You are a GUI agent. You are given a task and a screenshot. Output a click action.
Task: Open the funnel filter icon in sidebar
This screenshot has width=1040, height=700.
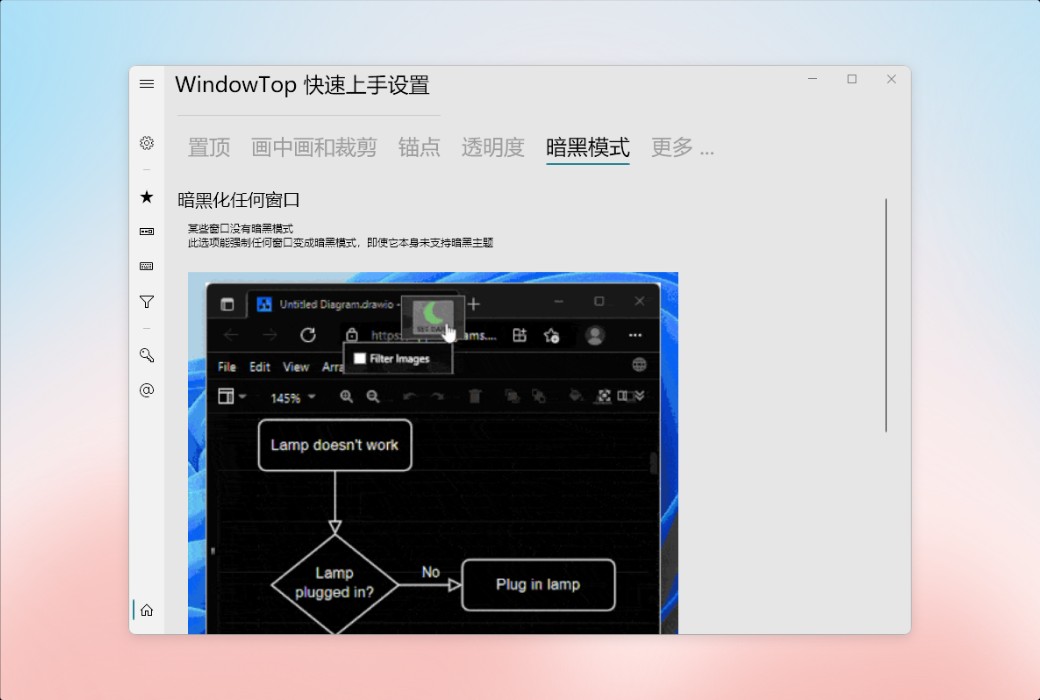(147, 302)
